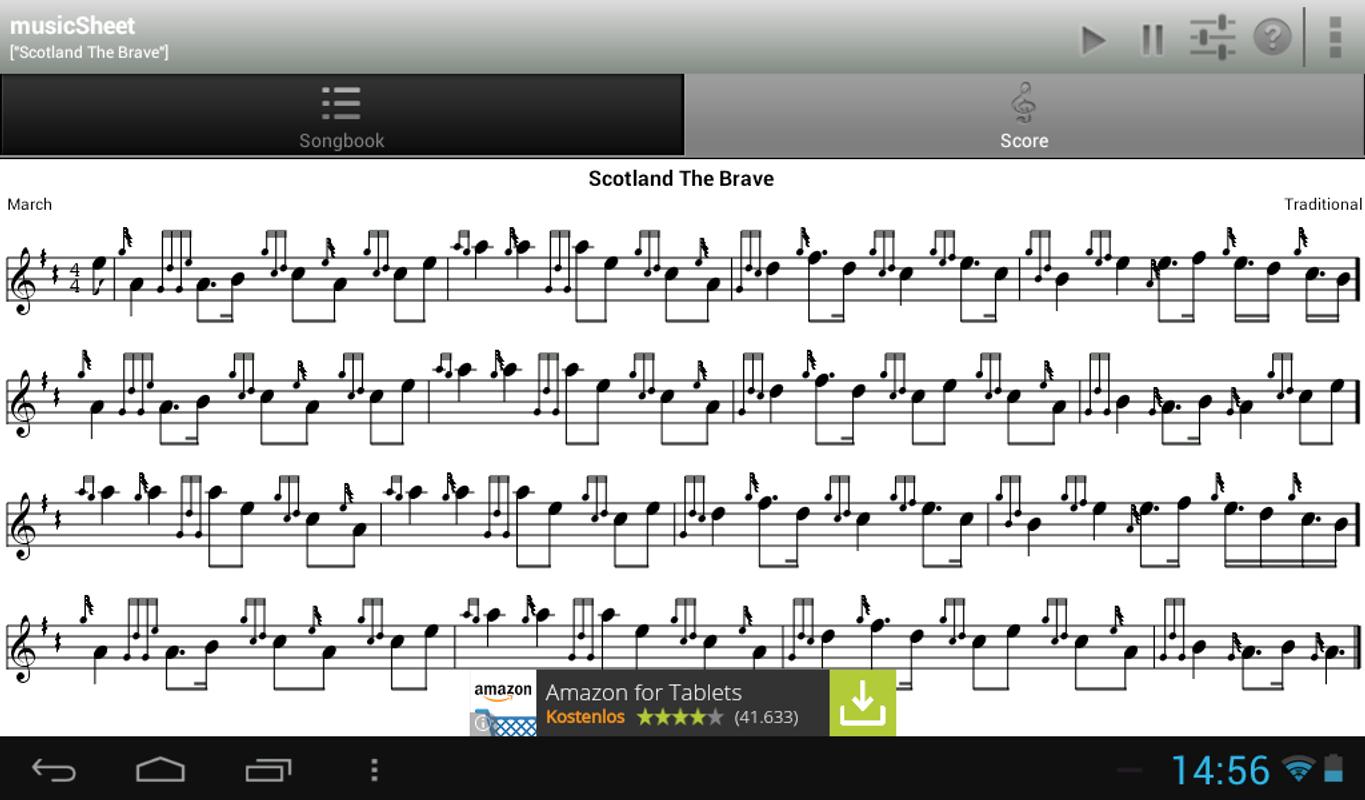Start playback with the play icon

(1093, 40)
